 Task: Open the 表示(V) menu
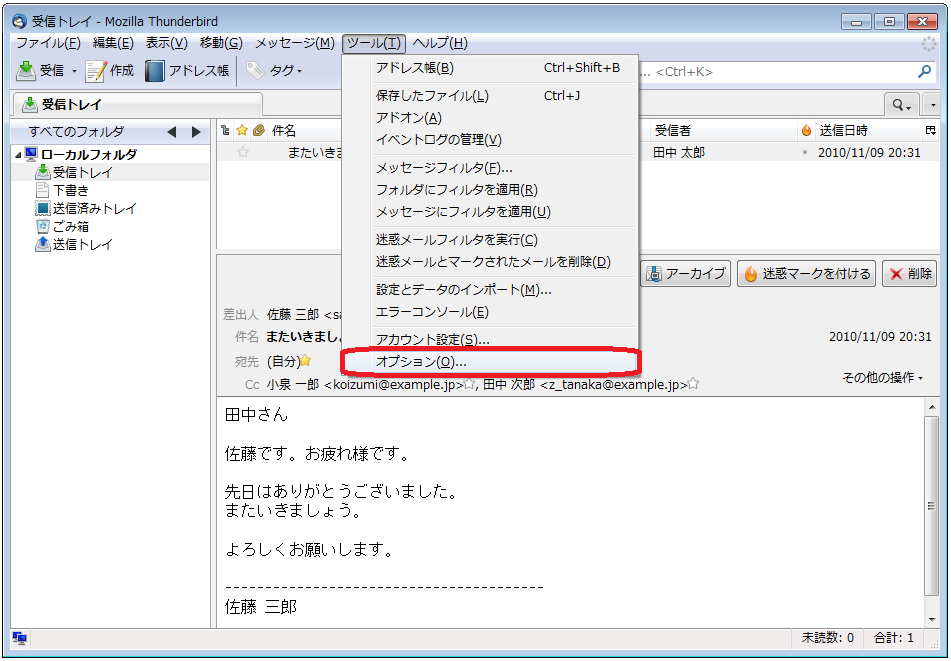pos(166,43)
